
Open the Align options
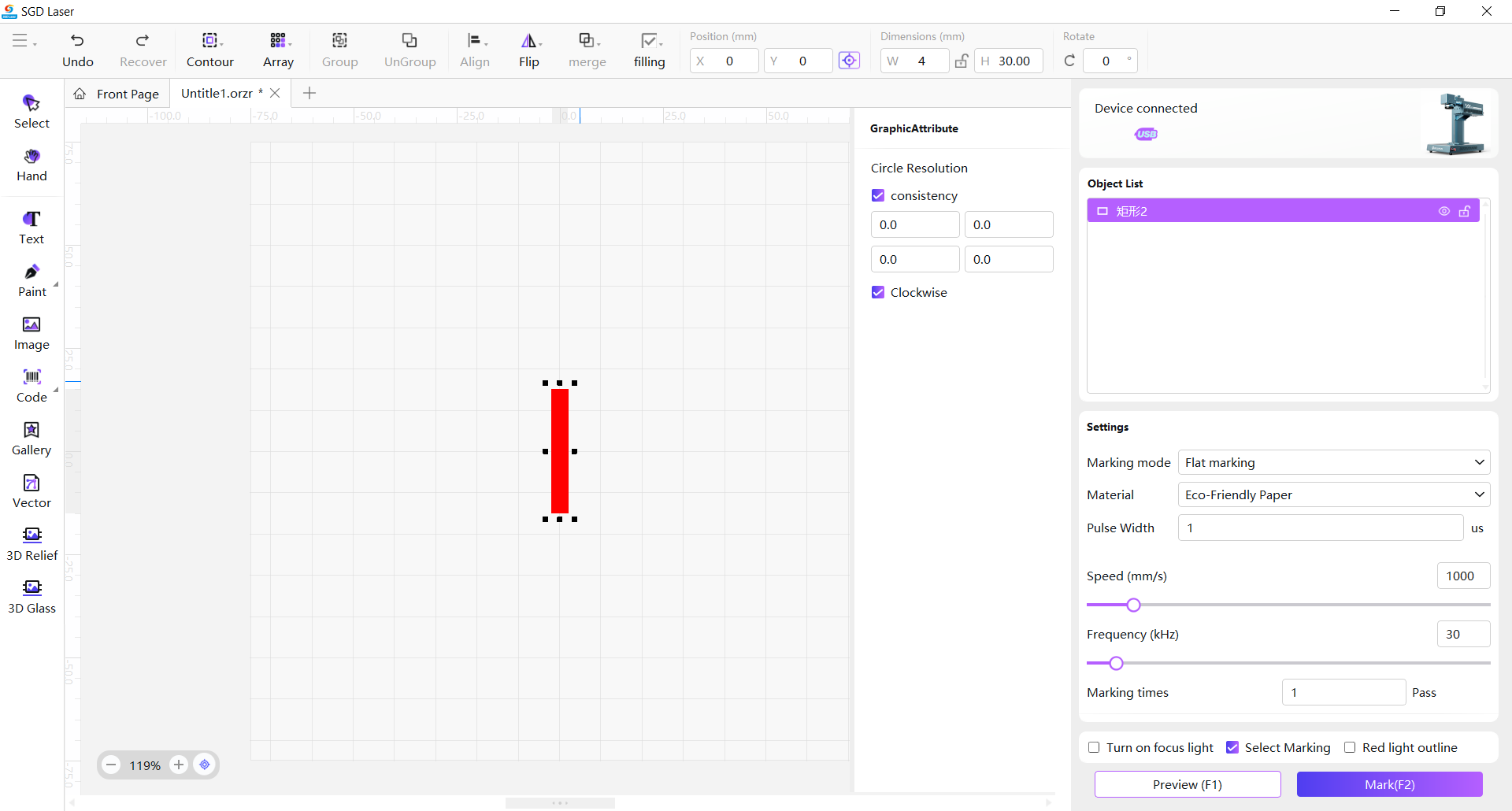pos(475,50)
